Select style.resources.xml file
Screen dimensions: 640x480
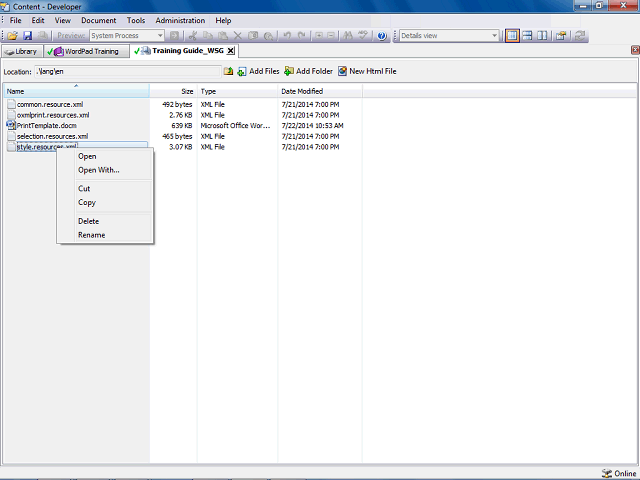pos(47,147)
